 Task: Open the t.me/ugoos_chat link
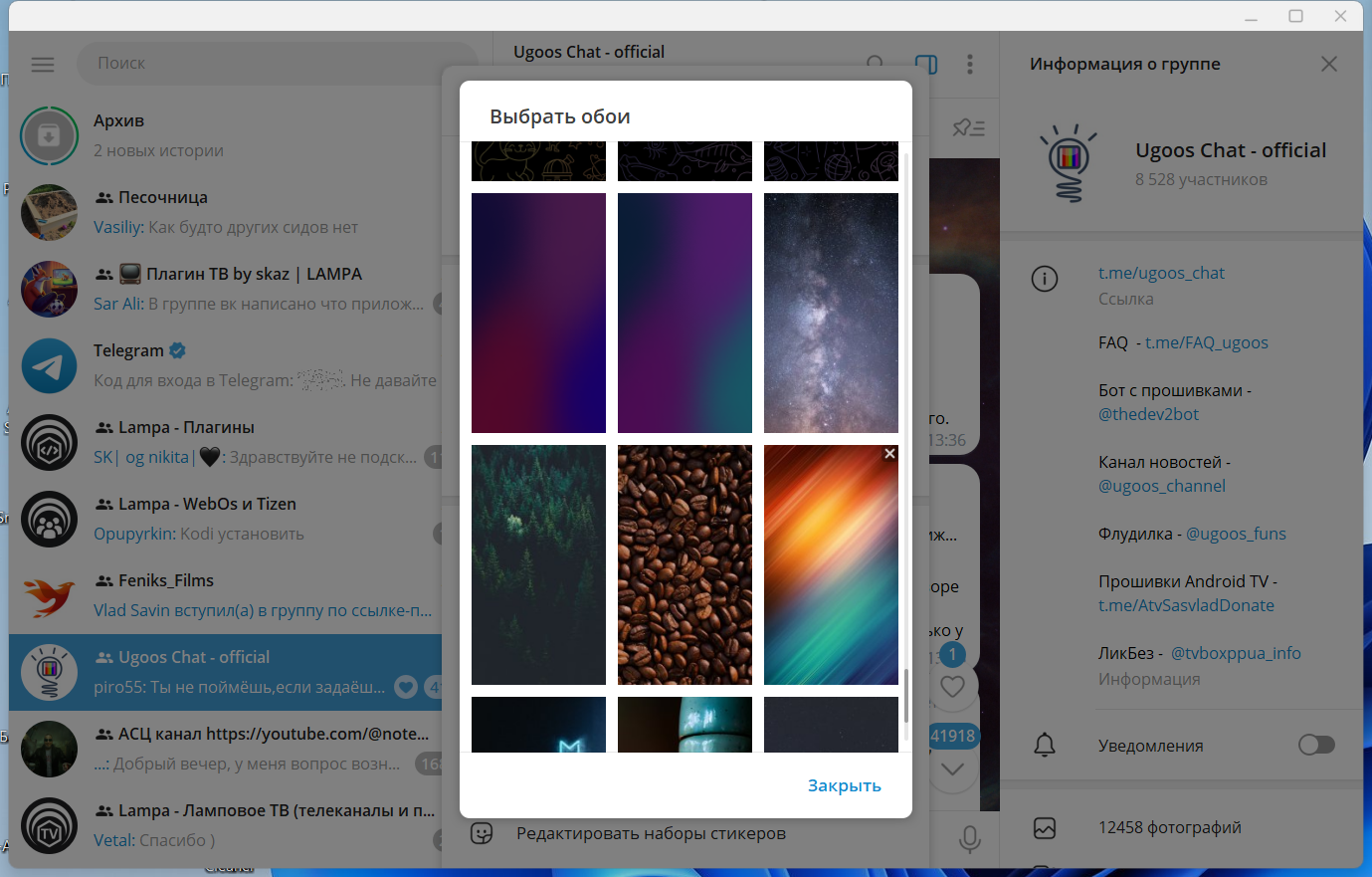1161,273
